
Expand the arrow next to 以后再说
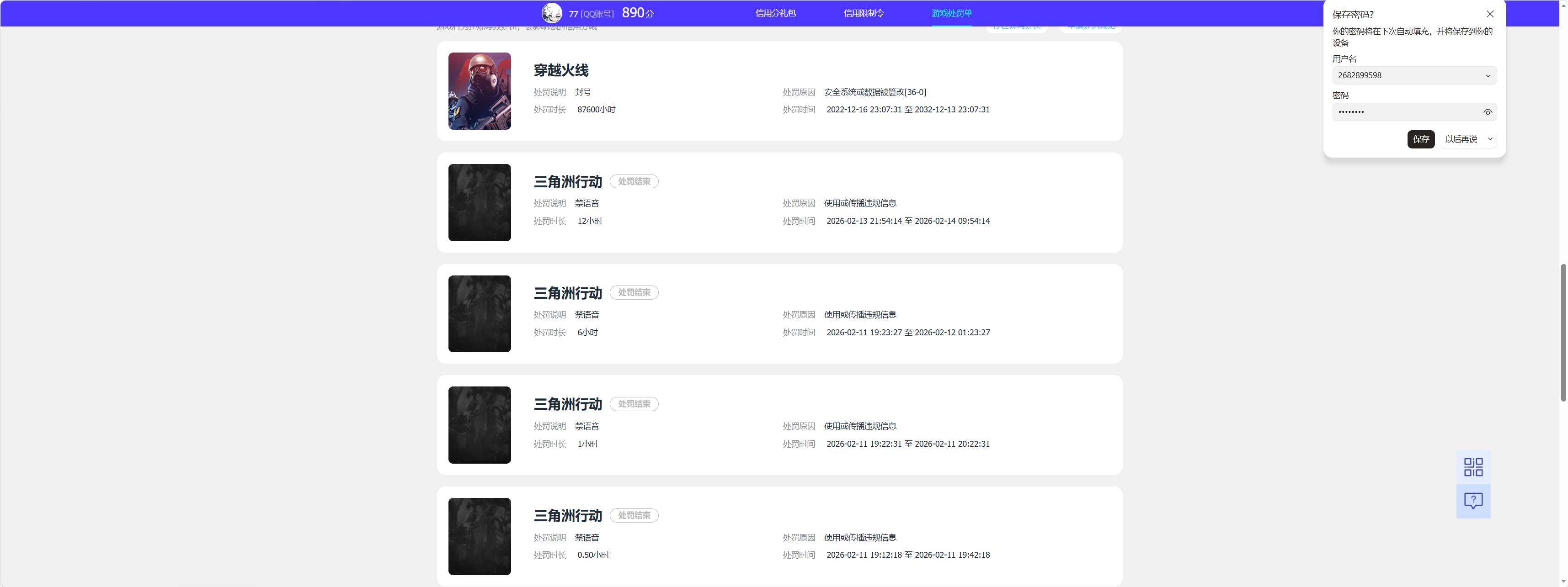[1490, 139]
